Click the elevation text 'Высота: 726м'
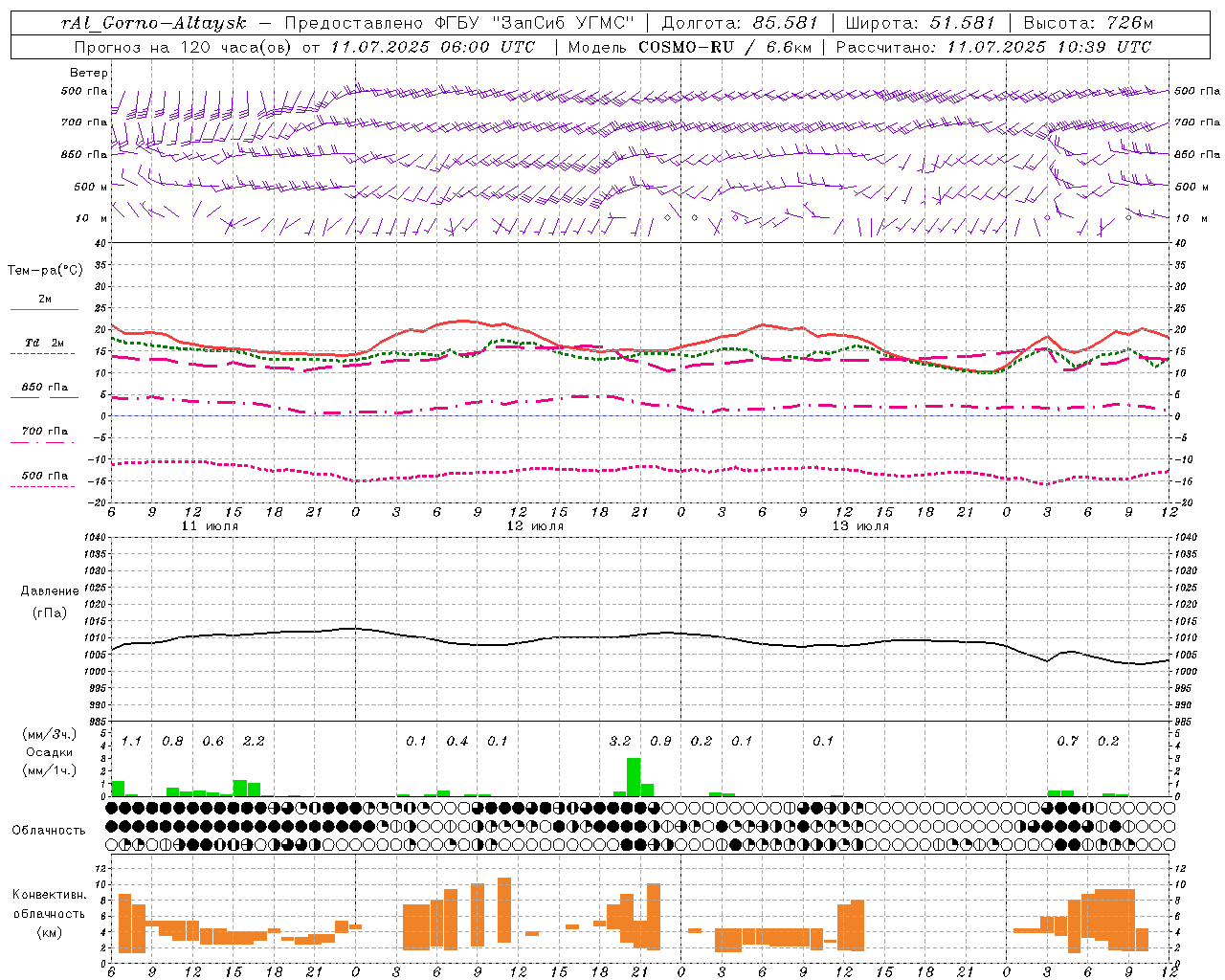Image resolution: width=1225 pixels, height=980 pixels. pos(1088,23)
